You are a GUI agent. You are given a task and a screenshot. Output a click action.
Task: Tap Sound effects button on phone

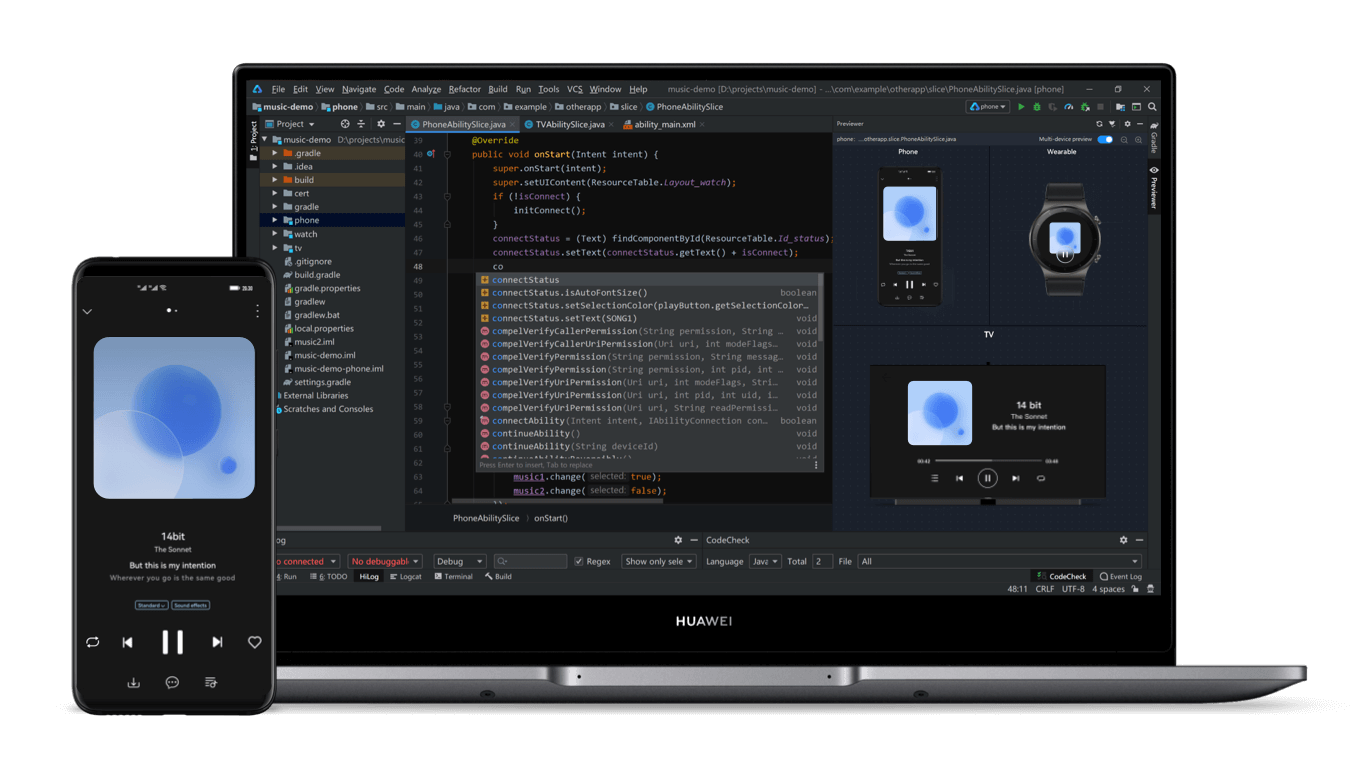pos(190,605)
